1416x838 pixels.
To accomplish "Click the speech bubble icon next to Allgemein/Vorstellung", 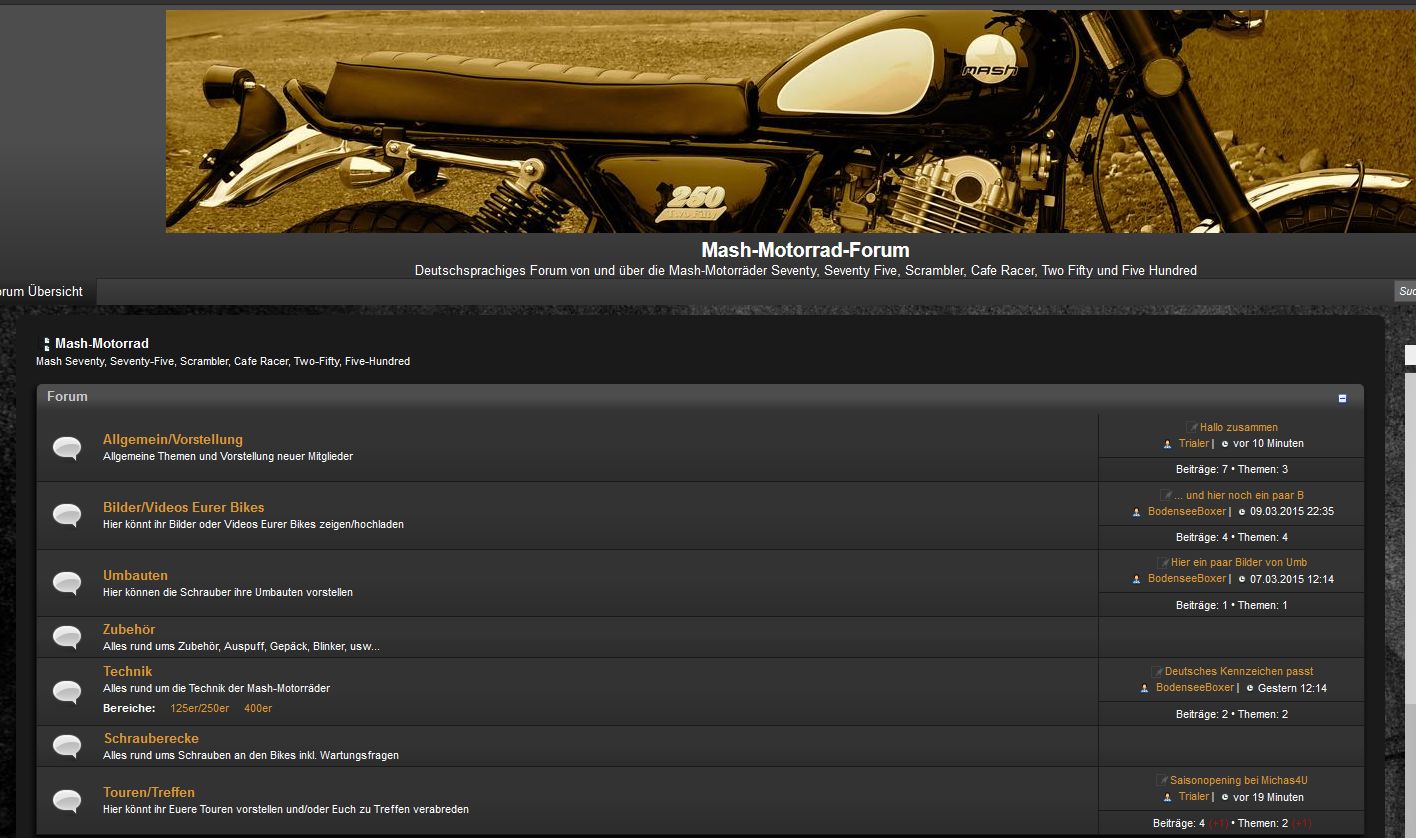I will click(67, 447).
